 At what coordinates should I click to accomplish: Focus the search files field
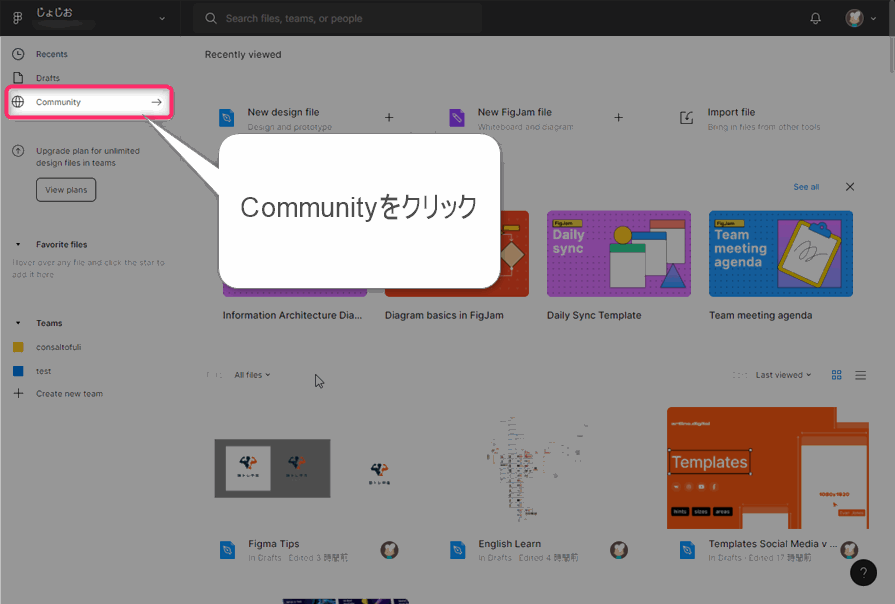337,18
